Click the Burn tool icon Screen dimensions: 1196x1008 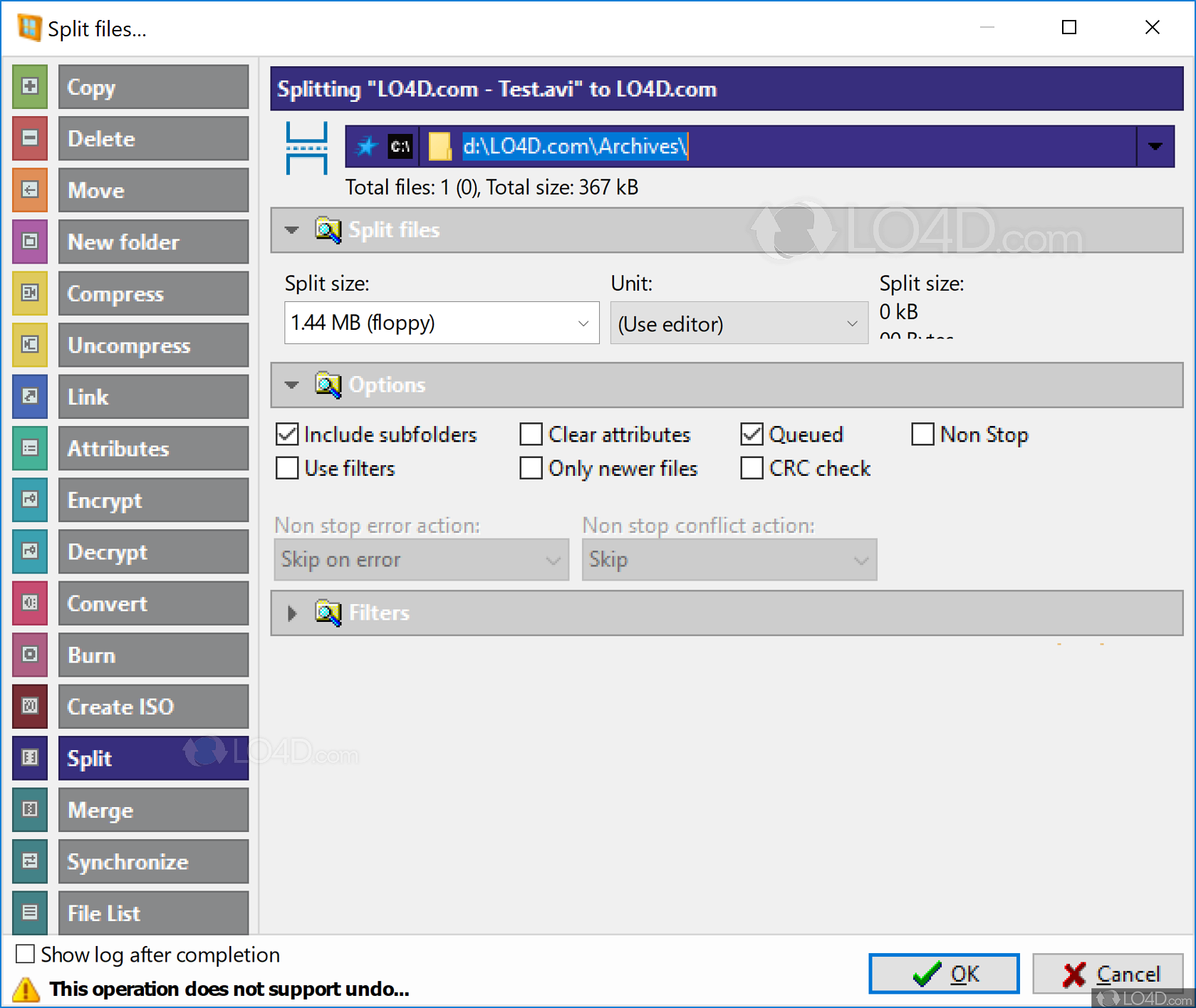29,655
